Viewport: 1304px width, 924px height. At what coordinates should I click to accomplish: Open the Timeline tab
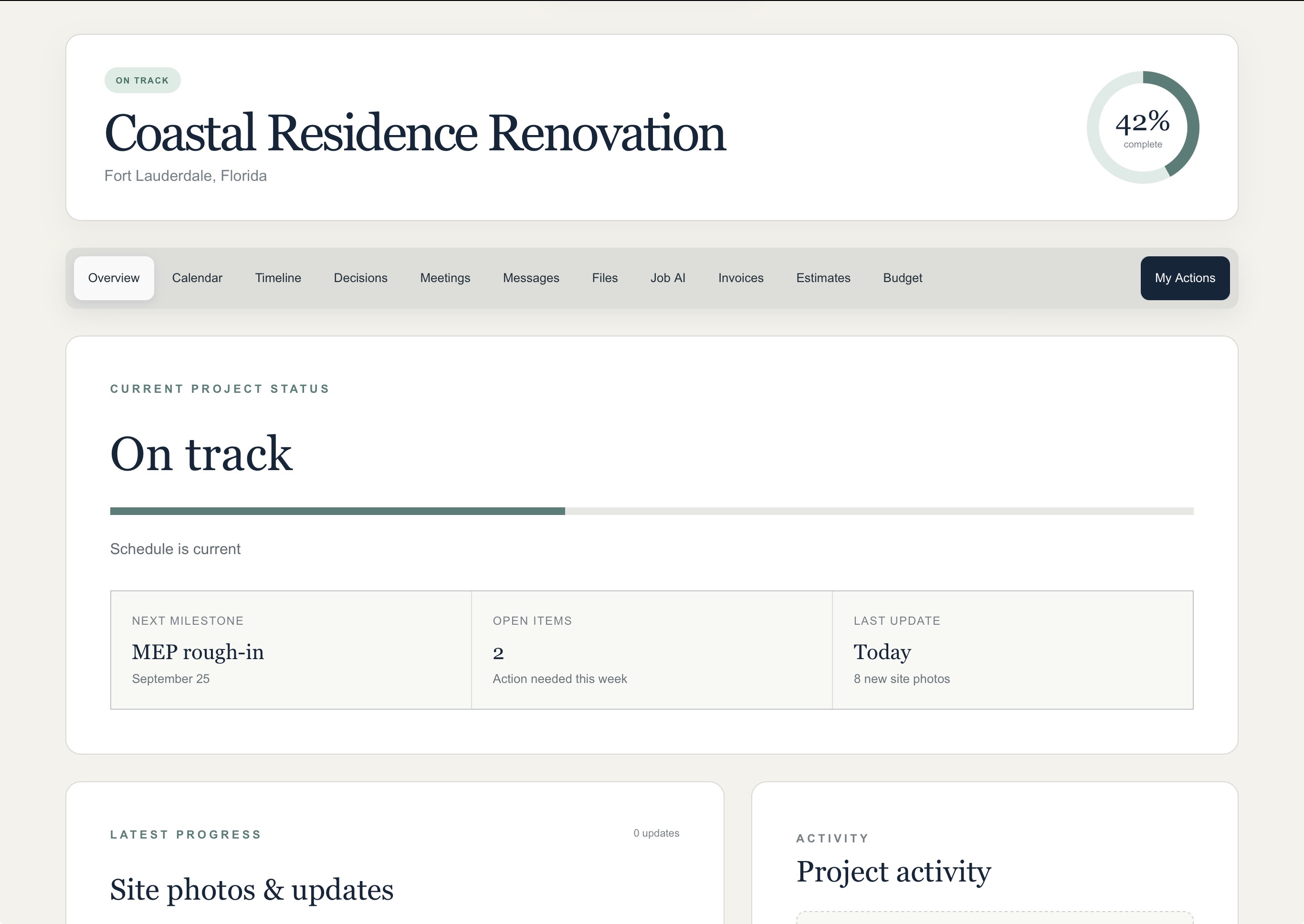(x=278, y=278)
